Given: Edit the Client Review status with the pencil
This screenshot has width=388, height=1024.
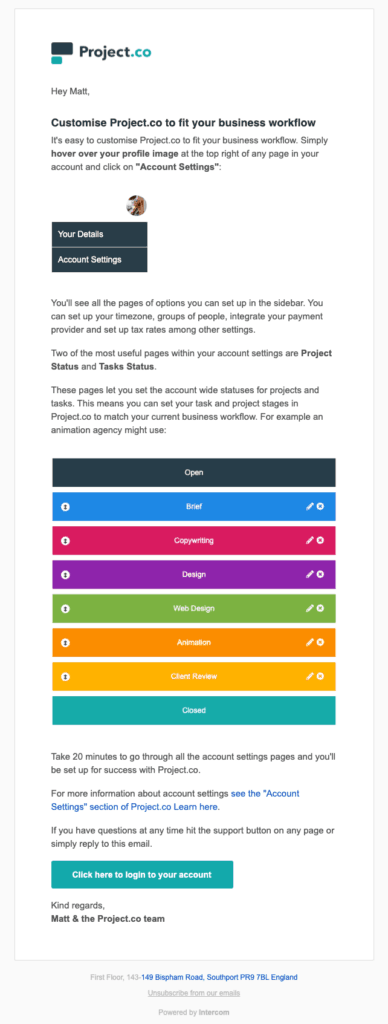Looking at the screenshot, I should coord(310,677).
